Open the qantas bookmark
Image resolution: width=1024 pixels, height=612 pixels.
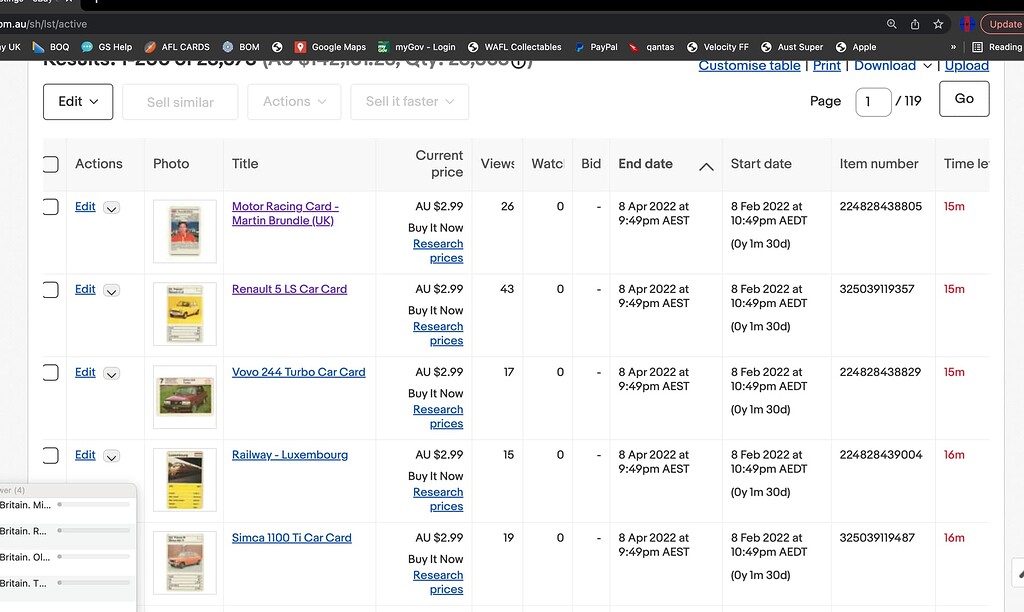(652, 47)
